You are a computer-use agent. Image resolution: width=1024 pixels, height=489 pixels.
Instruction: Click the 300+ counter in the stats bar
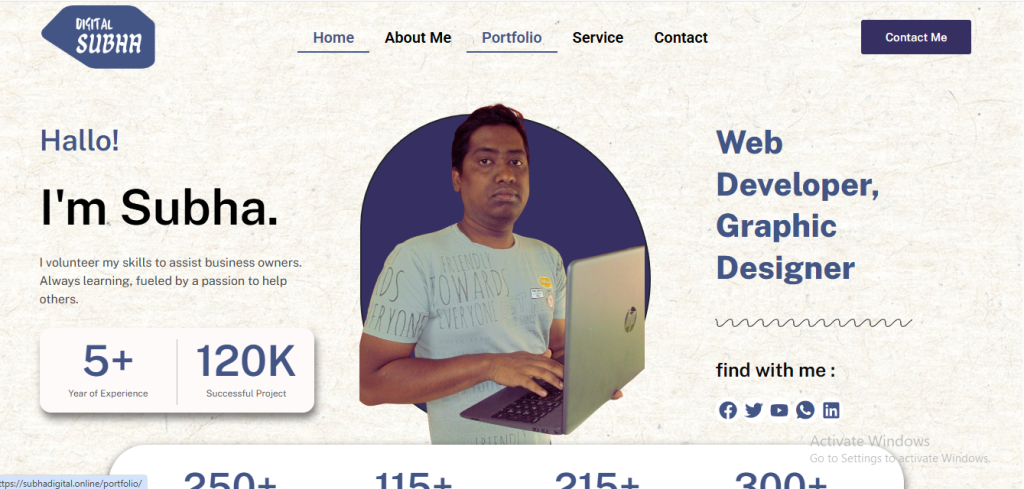click(781, 480)
